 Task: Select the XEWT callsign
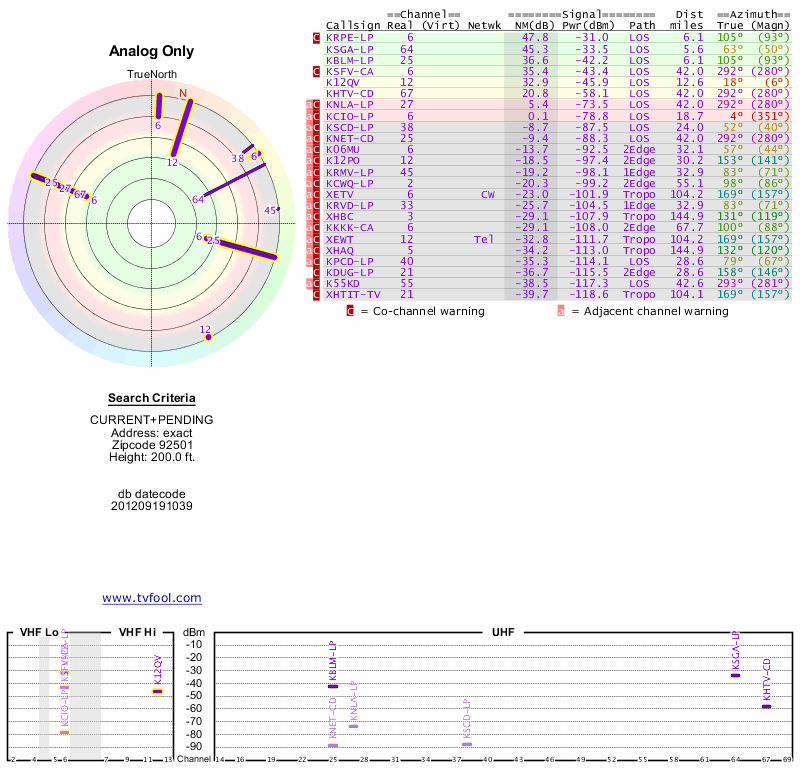339,239
